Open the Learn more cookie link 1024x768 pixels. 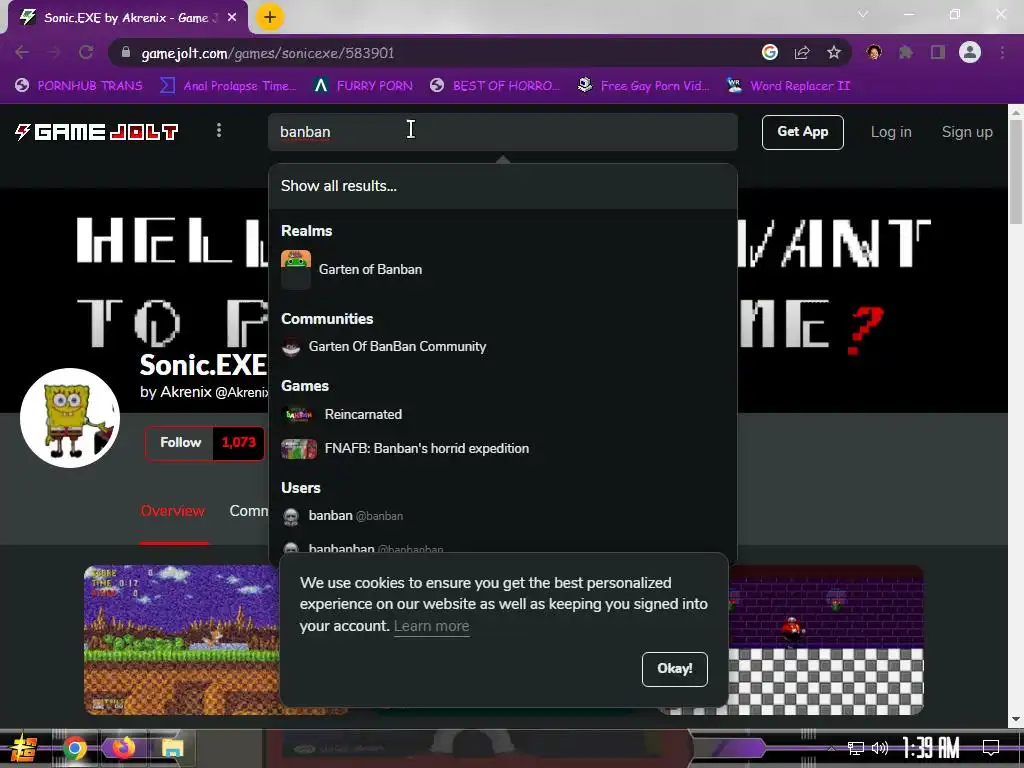pyautogui.click(x=432, y=626)
